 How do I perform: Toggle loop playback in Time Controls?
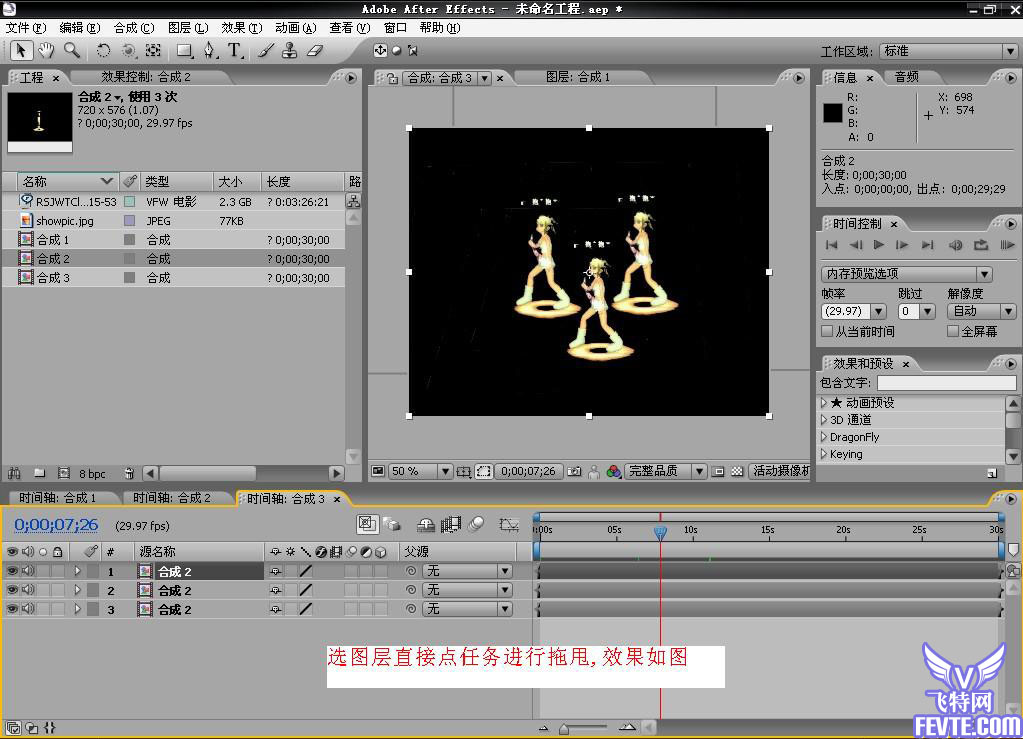[981, 245]
